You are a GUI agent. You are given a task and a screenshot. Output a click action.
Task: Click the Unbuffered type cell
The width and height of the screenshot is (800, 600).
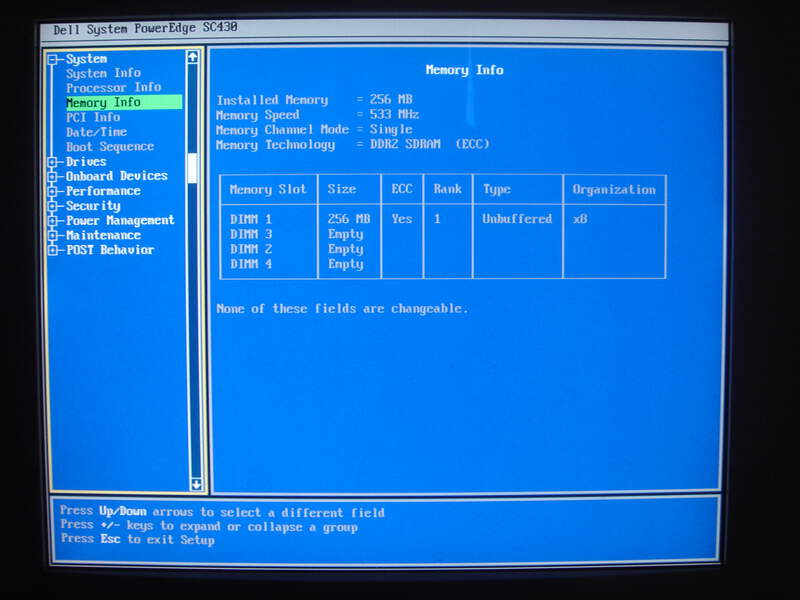517,219
